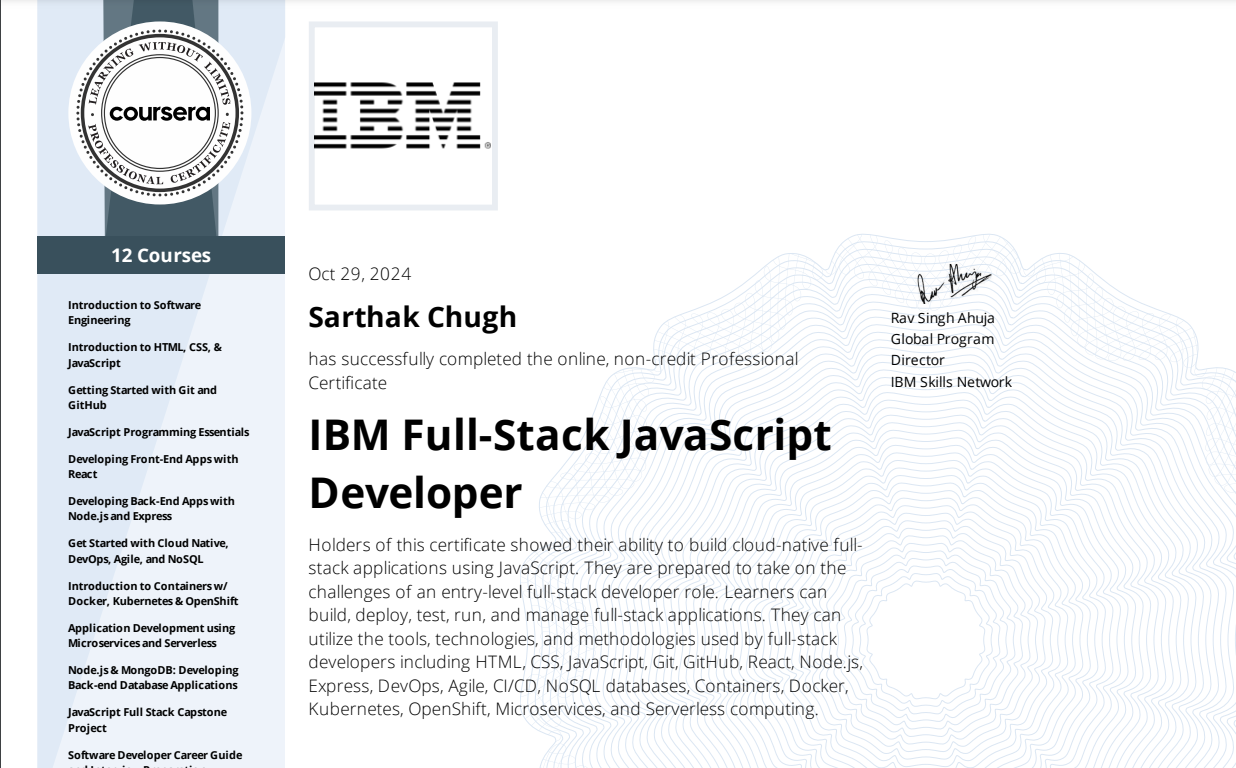This screenshot has height=768, width=1236.
Task: Select 'Software Developer Career Guide' entry
Action: (x=155, y=758)
